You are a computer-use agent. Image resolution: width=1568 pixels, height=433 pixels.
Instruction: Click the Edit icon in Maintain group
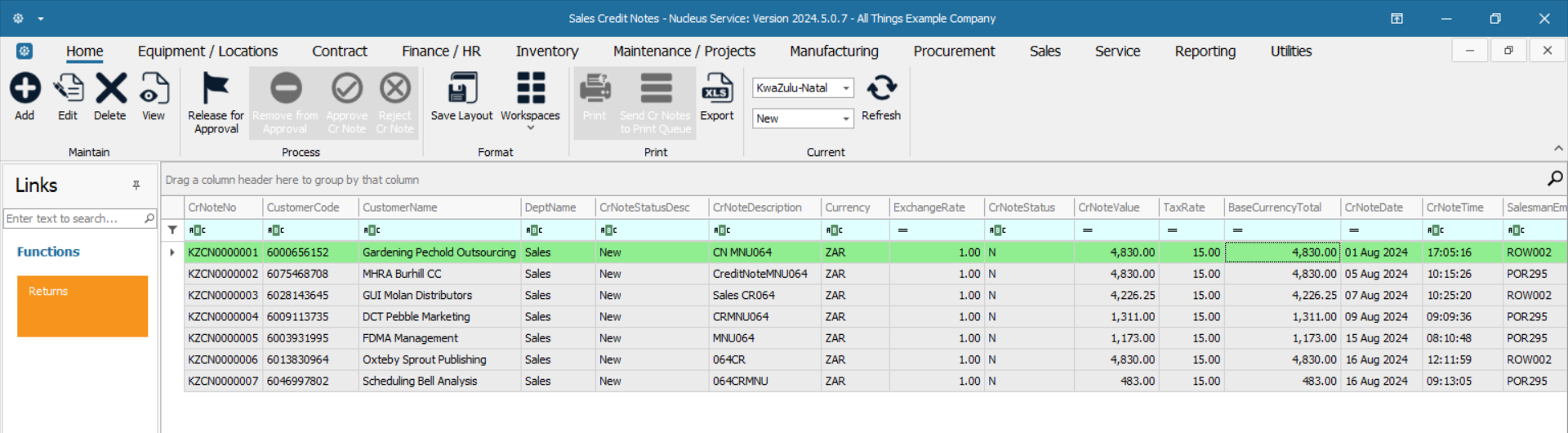tap(68, 88)
